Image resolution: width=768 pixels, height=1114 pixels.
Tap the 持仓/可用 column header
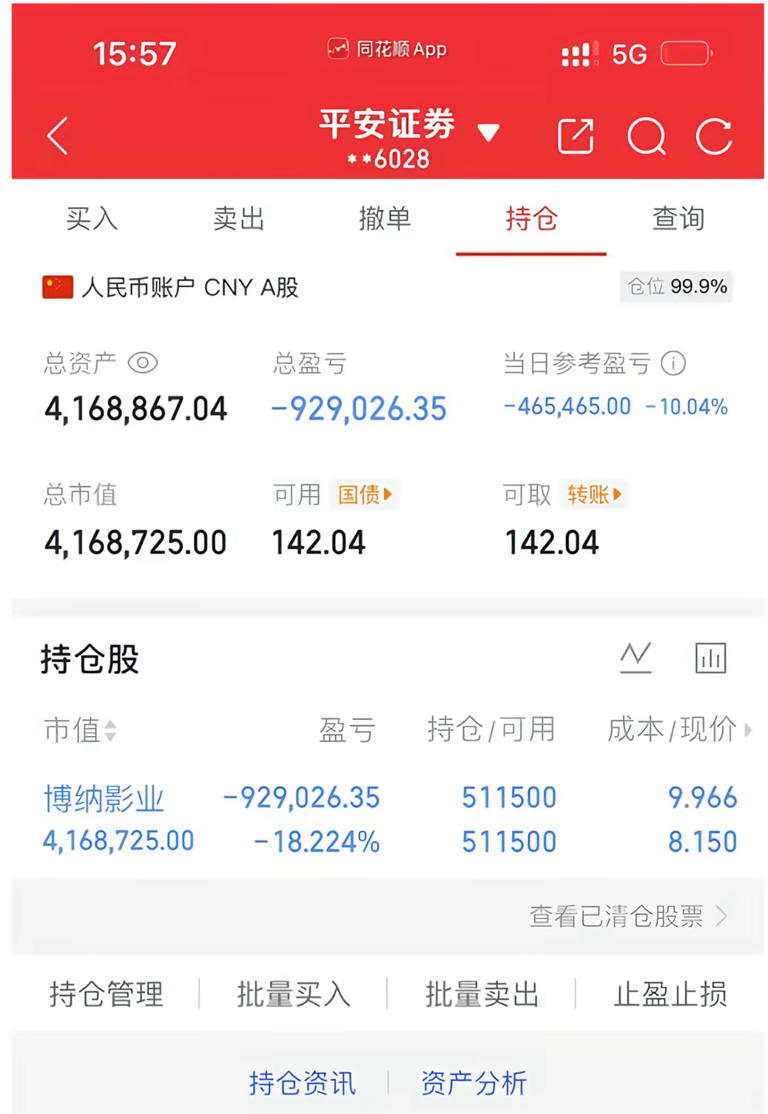[492, 730]
